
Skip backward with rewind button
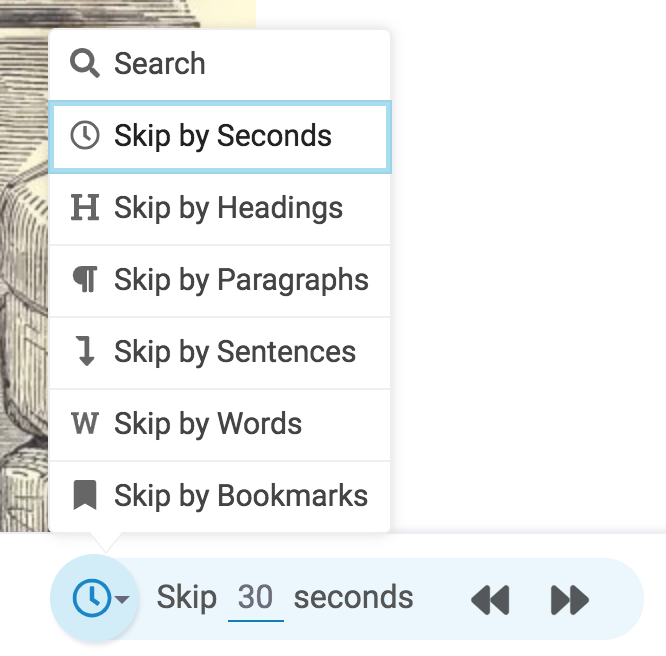(x=490, y=600)
